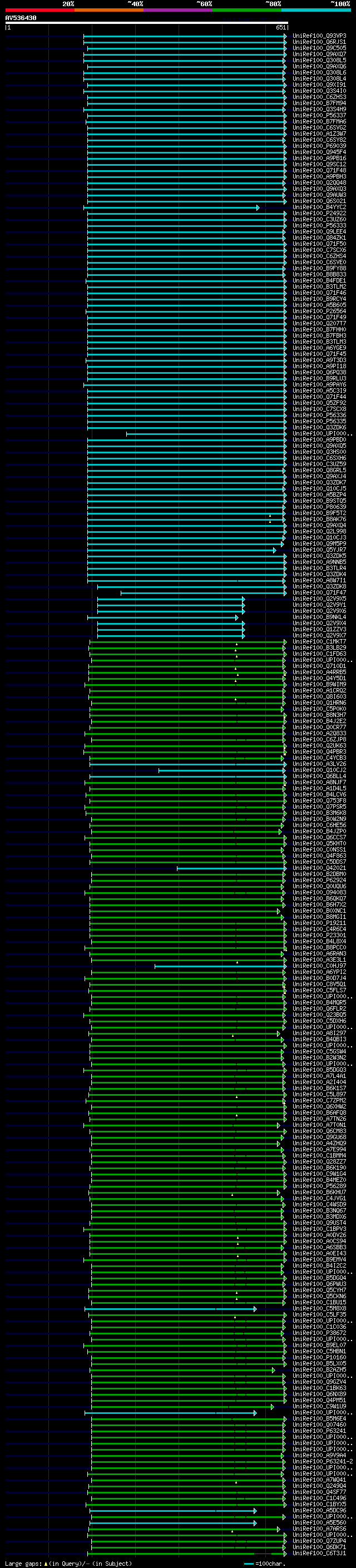Click the purple ~60% identity legend segment
Image resolution: width=356 pixels, height=1568 pixels.
click(179, 10)
